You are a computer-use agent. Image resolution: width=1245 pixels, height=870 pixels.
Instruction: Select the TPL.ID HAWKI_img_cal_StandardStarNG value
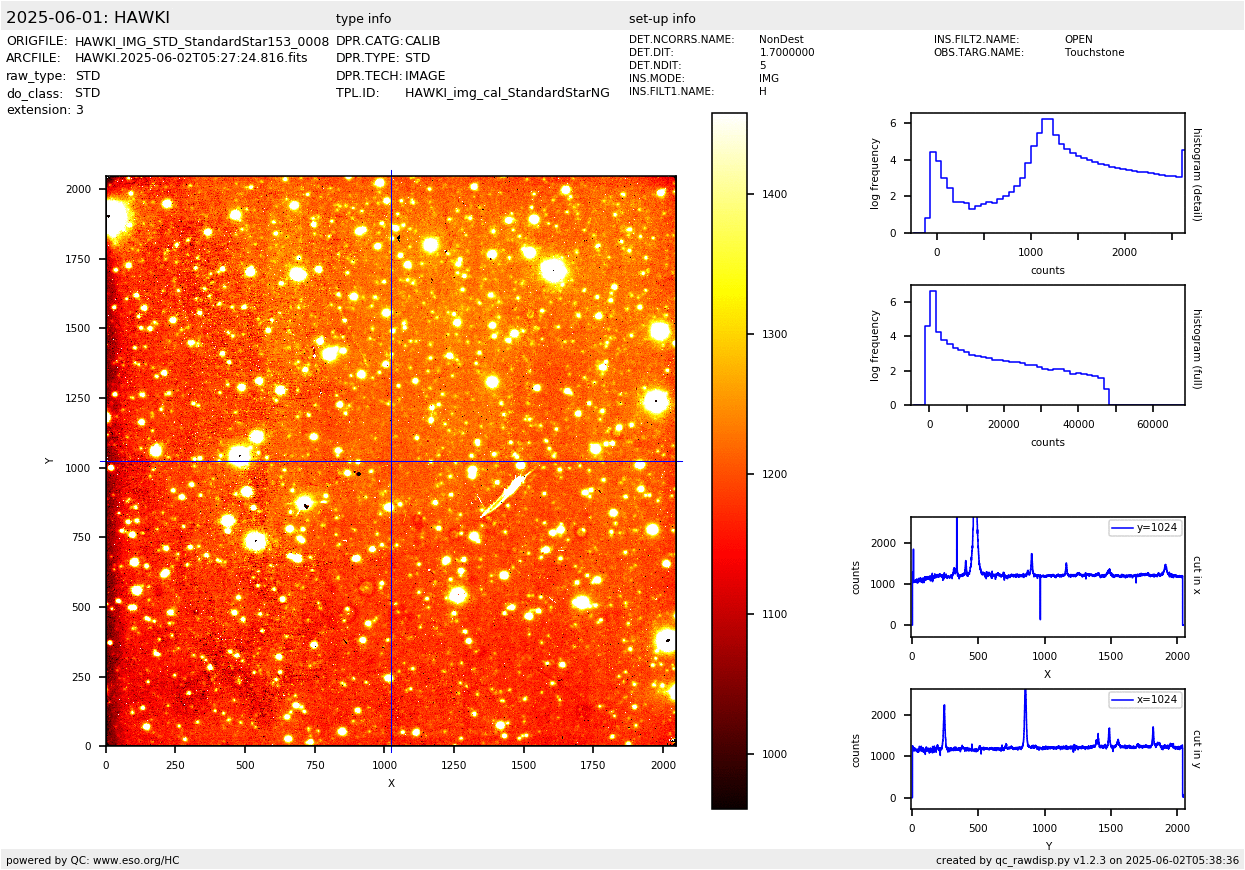click(x=507, y=93)
